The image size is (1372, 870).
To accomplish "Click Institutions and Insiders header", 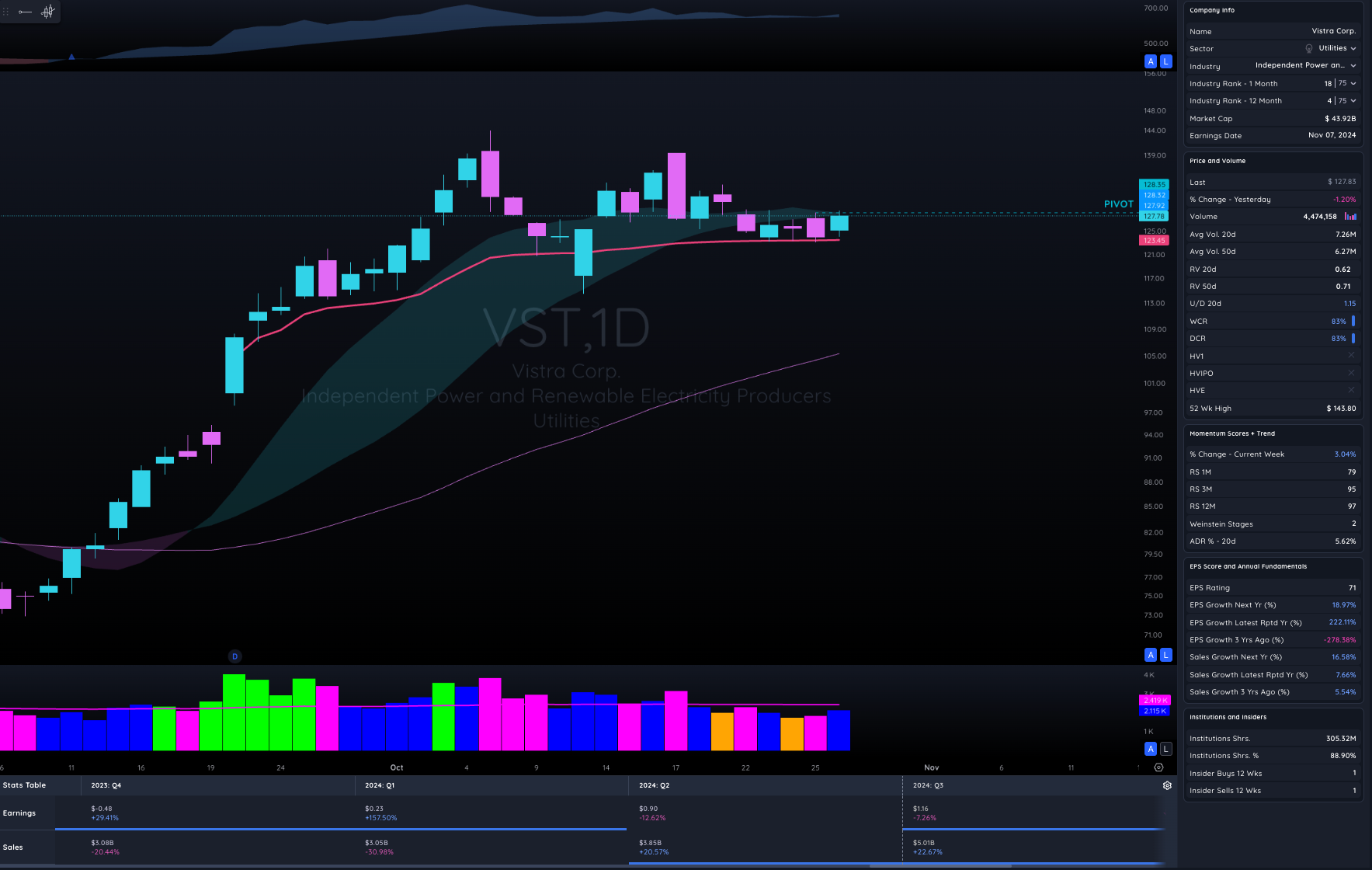I will [1228, 717].
